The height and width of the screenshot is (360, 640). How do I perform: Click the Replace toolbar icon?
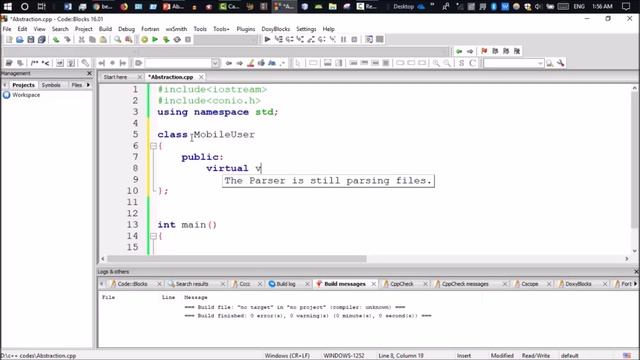[x=129, y=40]
